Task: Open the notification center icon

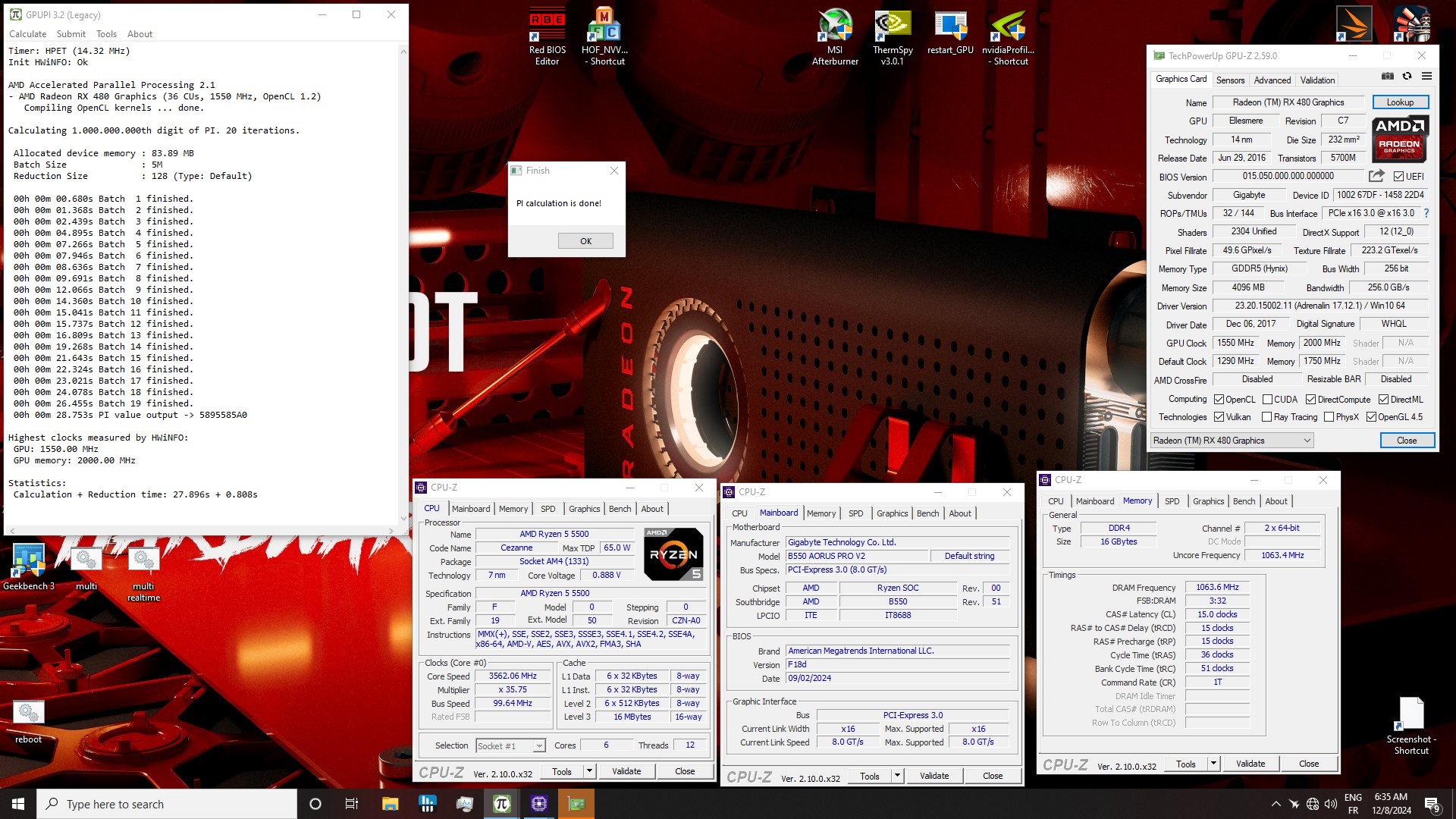Action: pos(1432,805)
